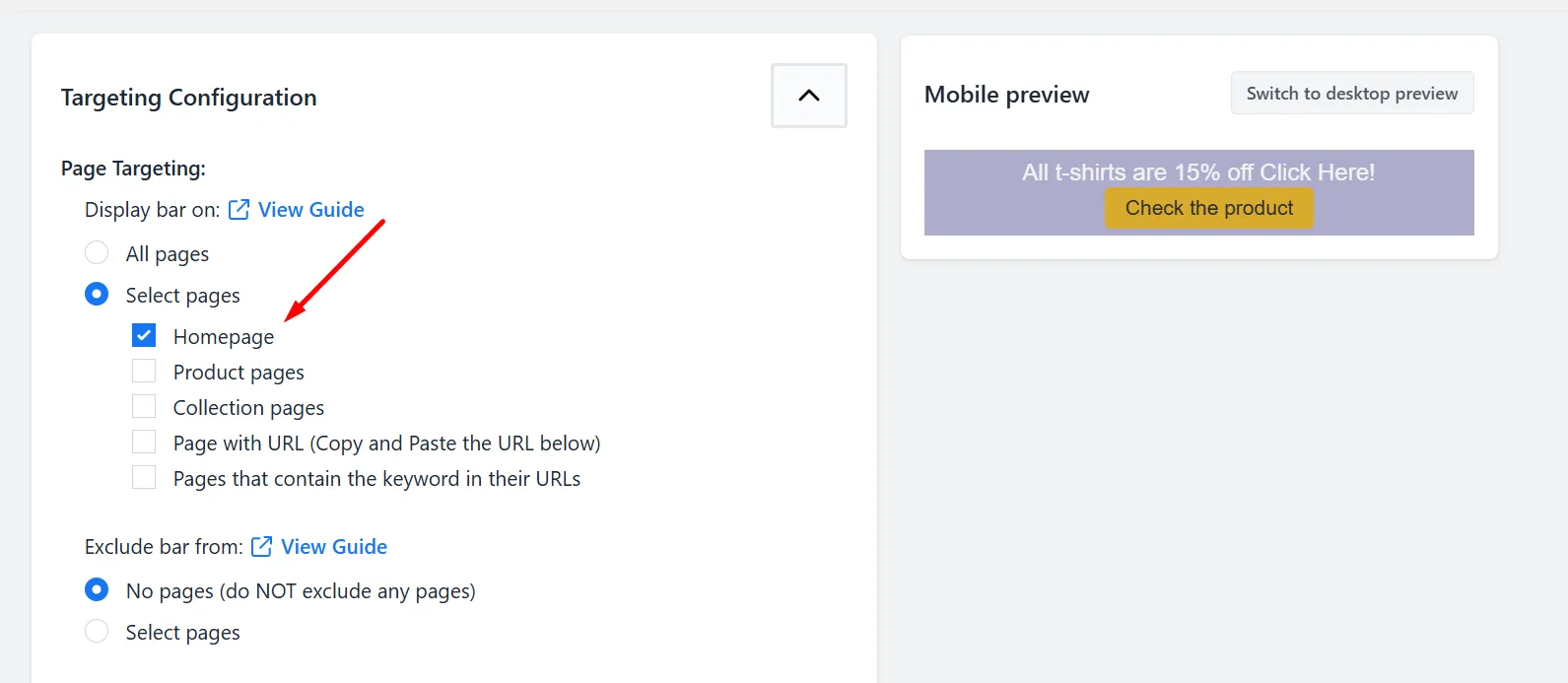Uncheck the Homepage checkbox

click(144, 336)
